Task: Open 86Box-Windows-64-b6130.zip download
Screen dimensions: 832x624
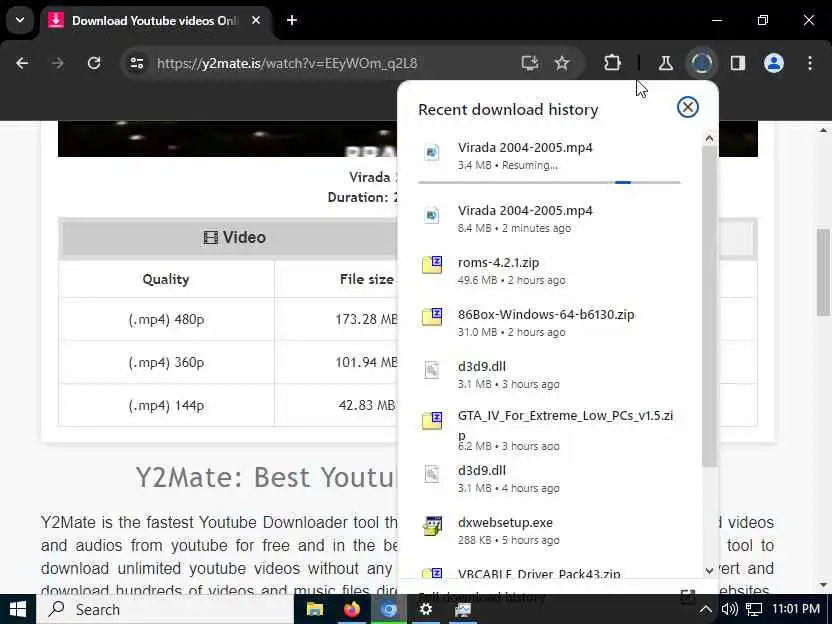Action: pos(549,322)
